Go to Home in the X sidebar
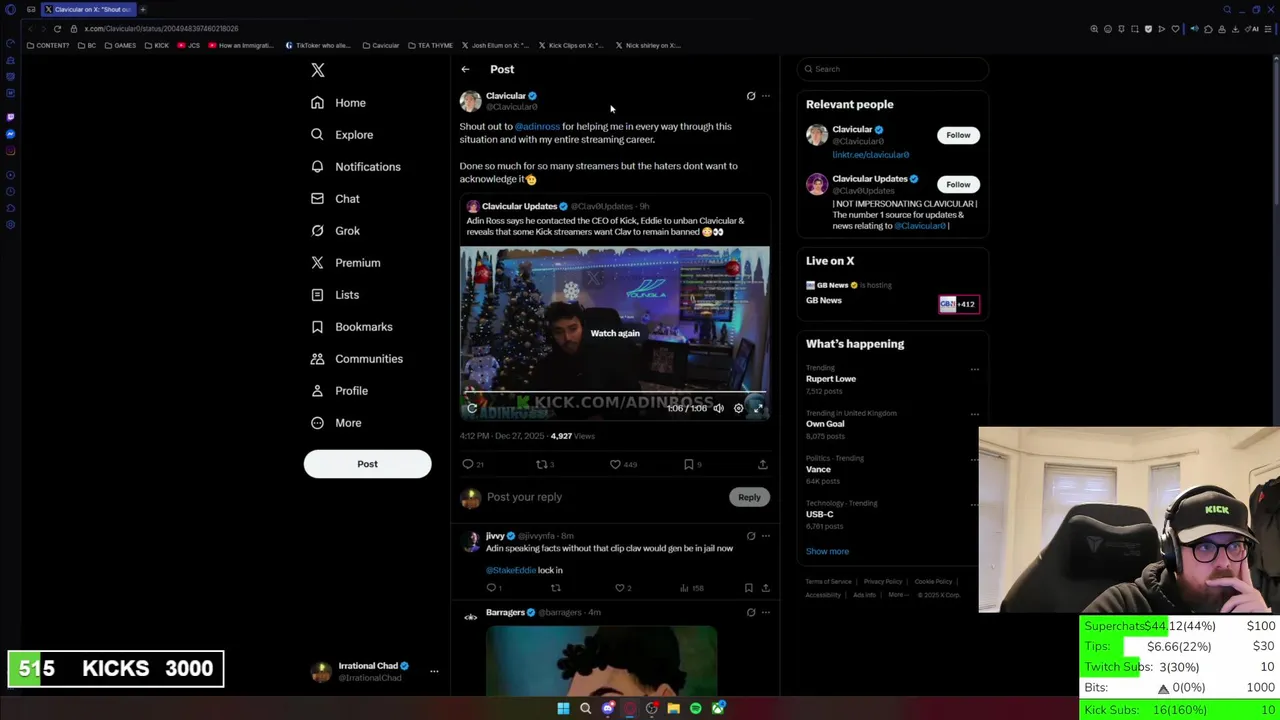 pyautogui.click(x=338, y=103)
